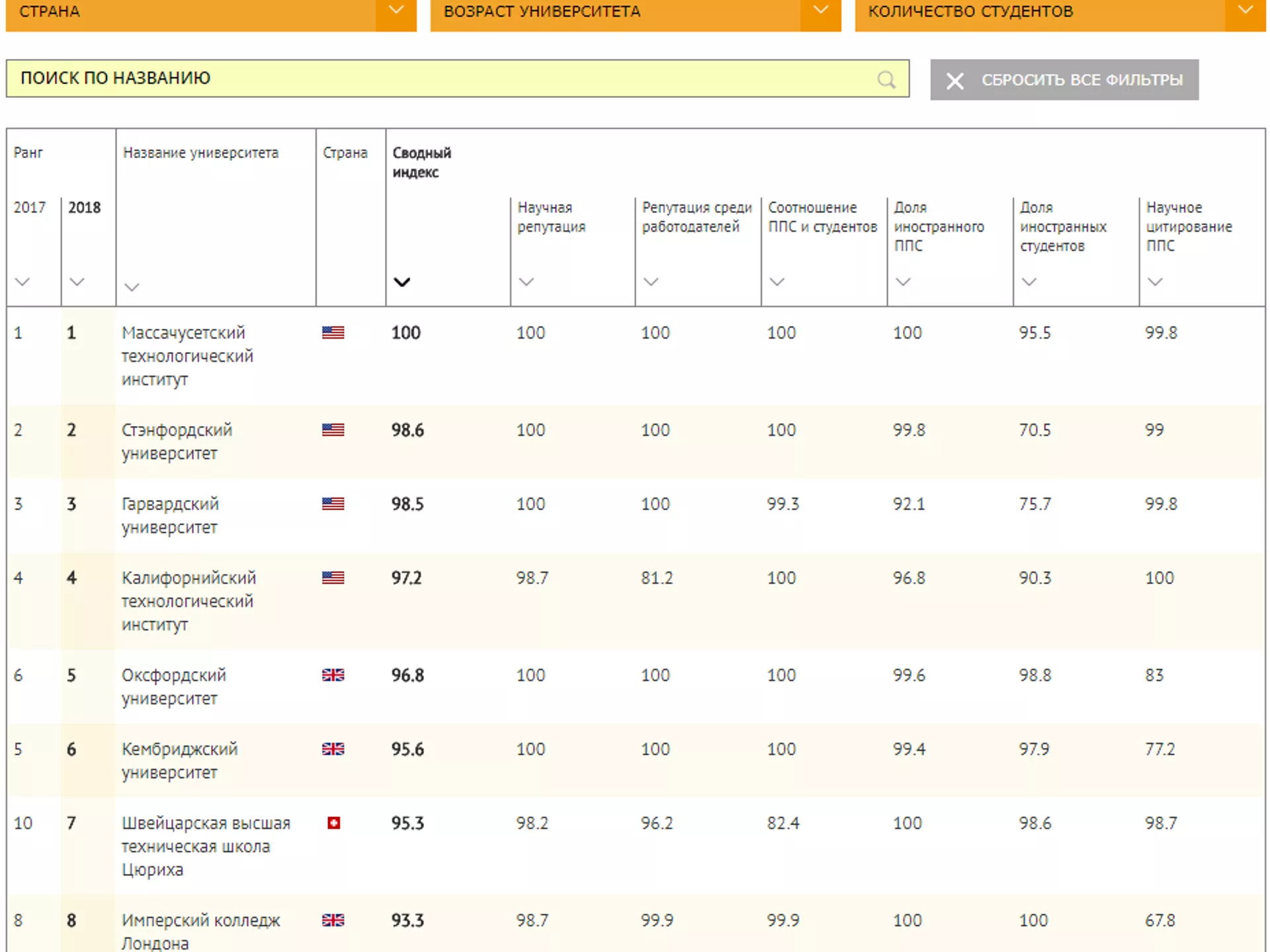Sort by university name arrow
This screenshot has width=1270, height=952.
coord(132,286)
